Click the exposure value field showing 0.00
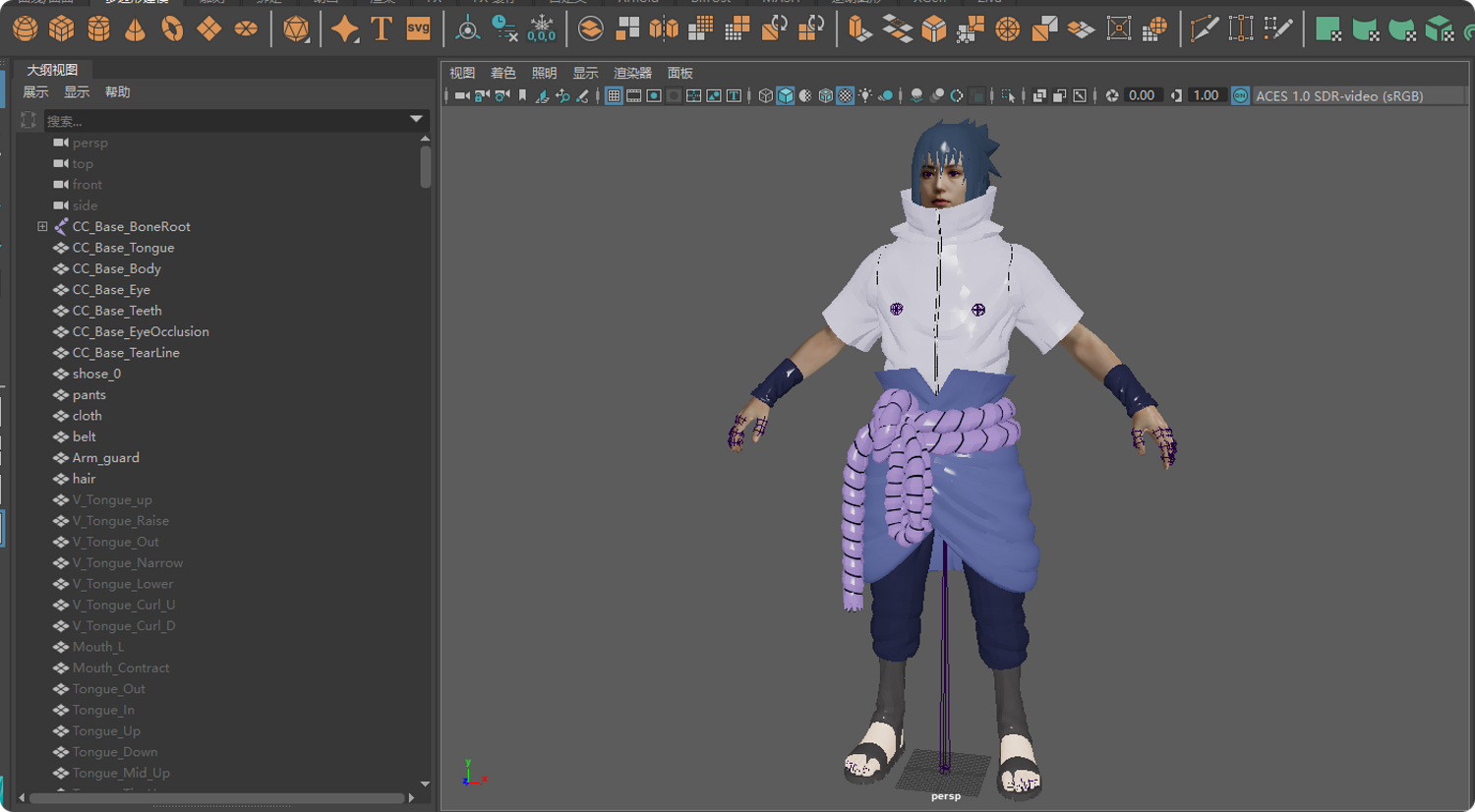Viewport: 1475px width, 812px height. pos(1142,95)
